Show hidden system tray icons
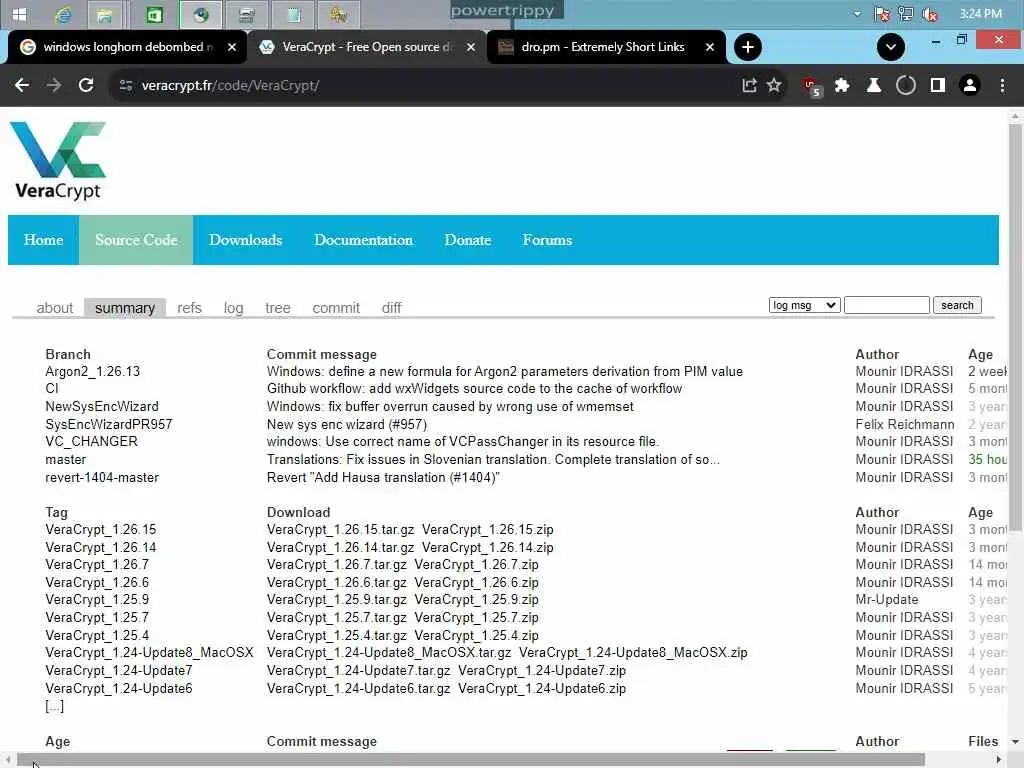The height and width of the screenshot is (768, 1024). click(857, 14)
